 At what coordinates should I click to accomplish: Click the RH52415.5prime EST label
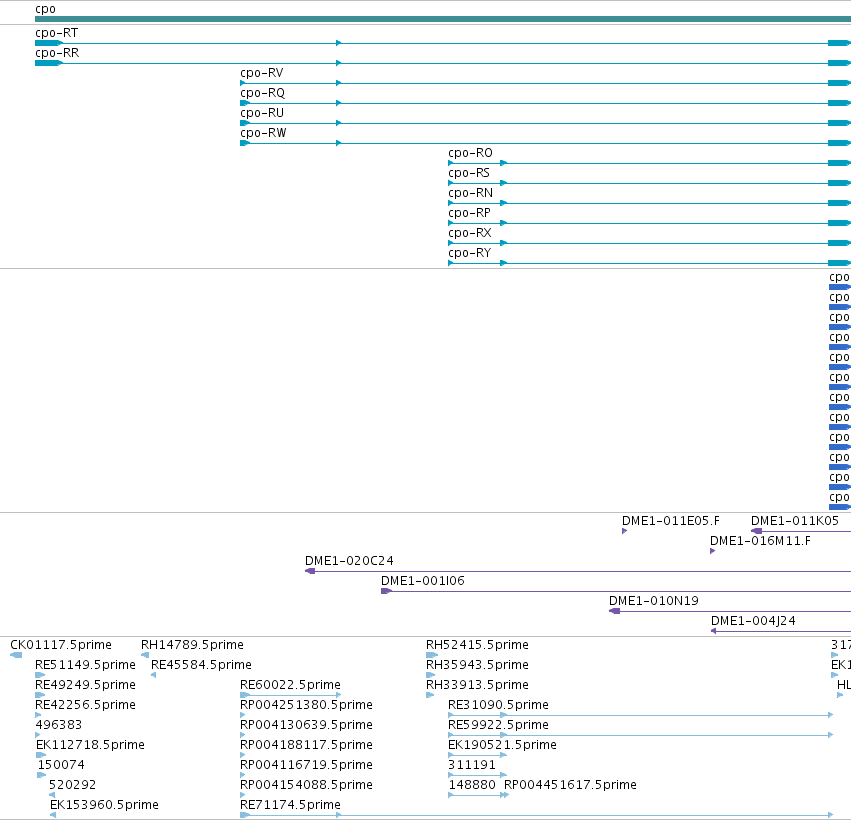click(x=477, y=645)
